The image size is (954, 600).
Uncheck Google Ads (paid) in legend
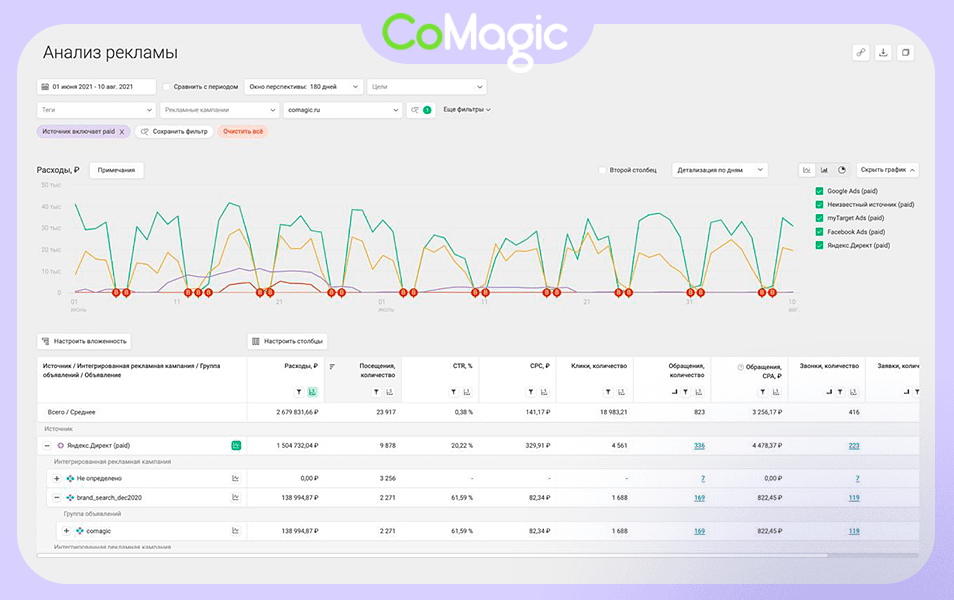pos(819,191)
